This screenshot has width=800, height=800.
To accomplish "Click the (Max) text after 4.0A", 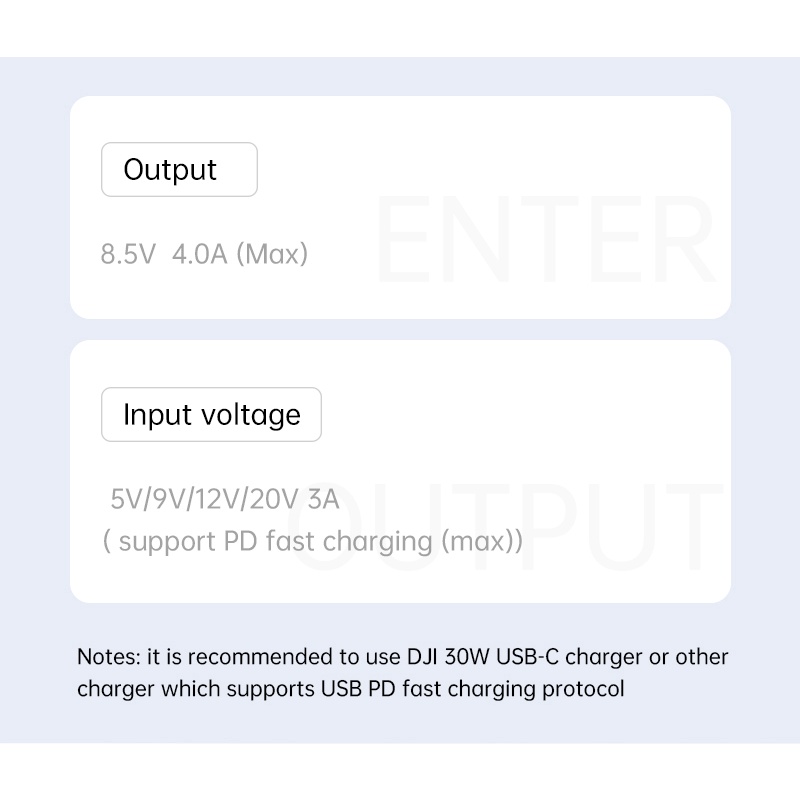I will 272,255.
